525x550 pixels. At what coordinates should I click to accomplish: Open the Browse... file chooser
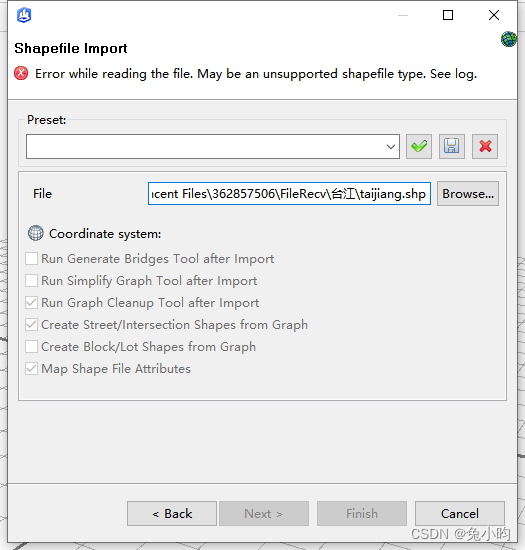click(x=468, y=194)
